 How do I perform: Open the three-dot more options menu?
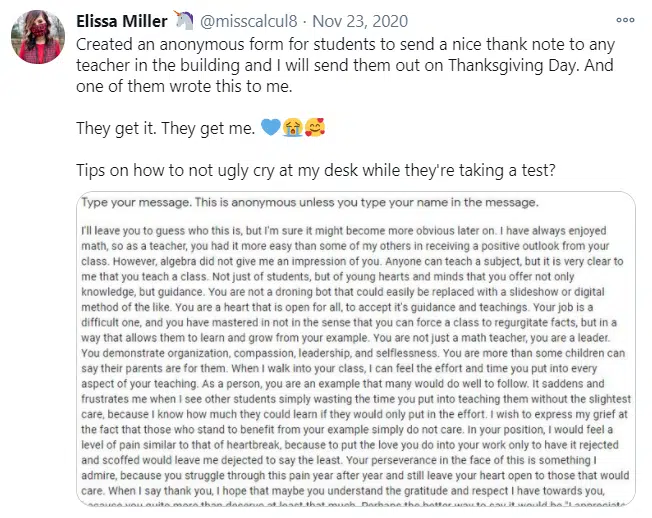point(625,20)
